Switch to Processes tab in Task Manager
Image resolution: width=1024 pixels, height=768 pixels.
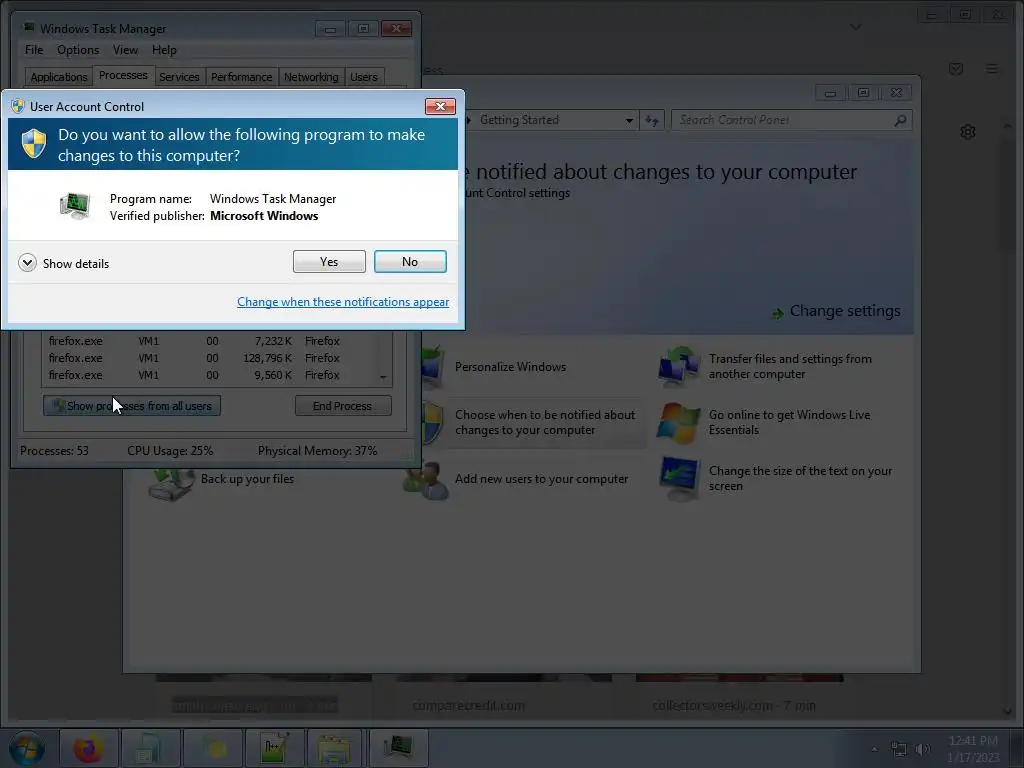click(x=123, y=76)
